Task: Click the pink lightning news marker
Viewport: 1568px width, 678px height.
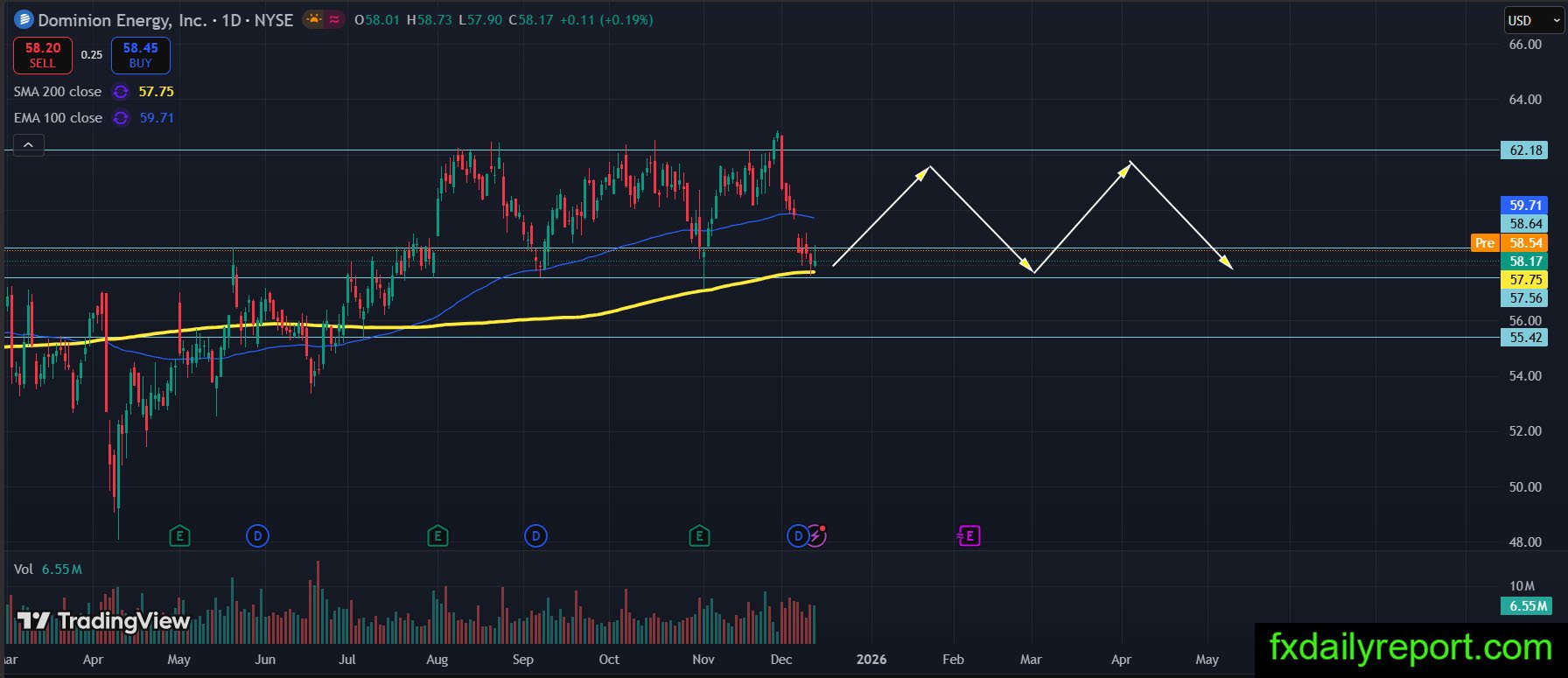Action: pos(816,535)
